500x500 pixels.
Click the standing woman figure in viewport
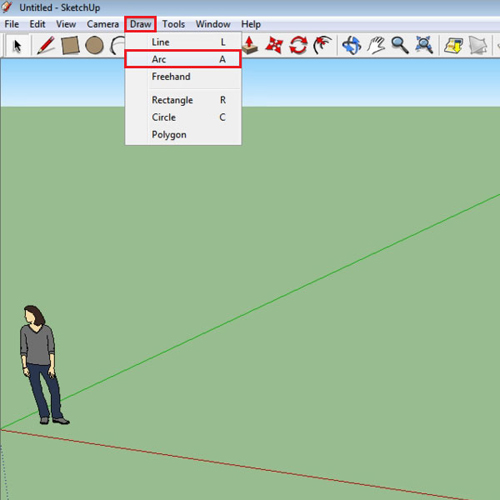point(42,365)
